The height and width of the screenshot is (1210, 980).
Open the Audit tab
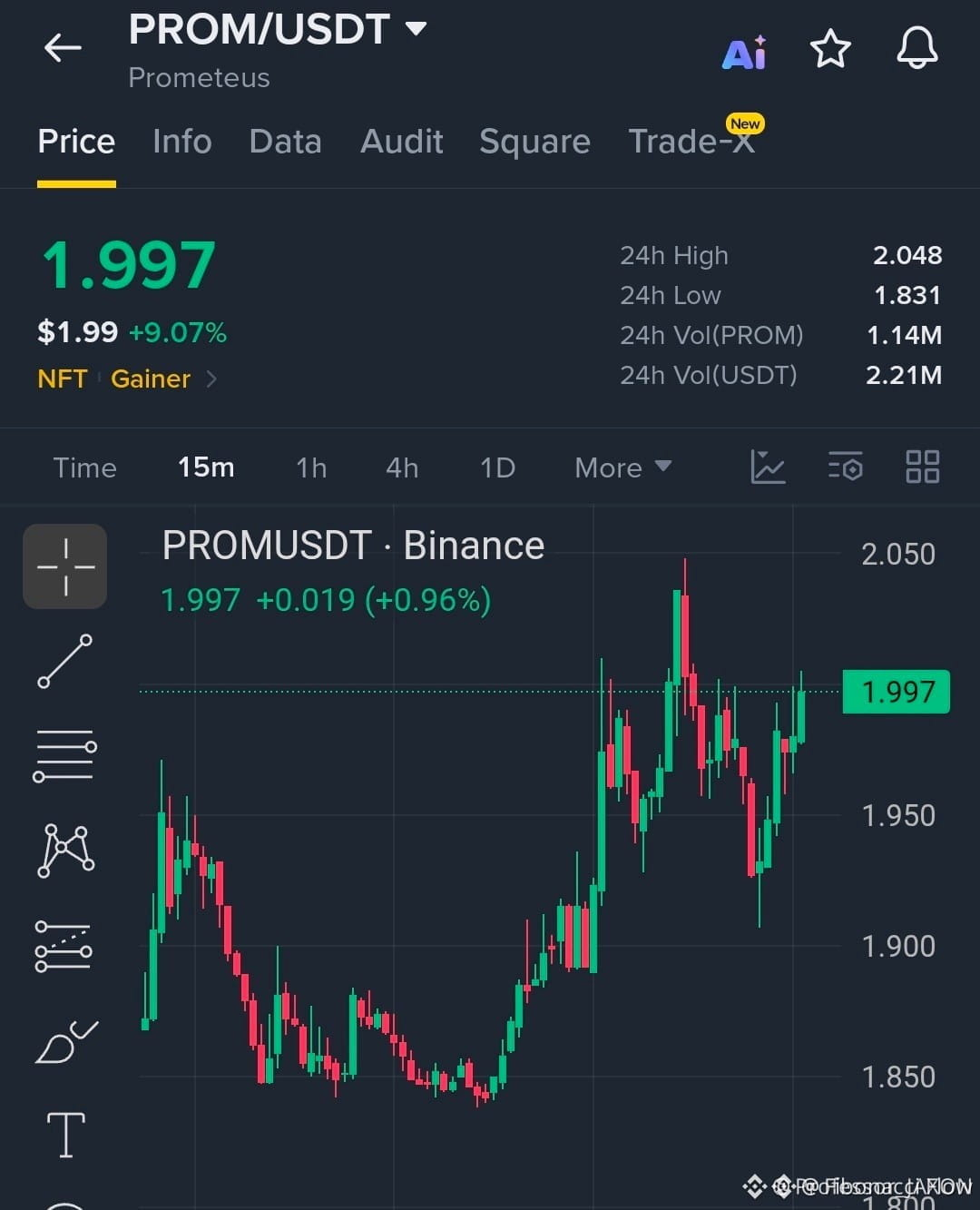coord(402,142)
